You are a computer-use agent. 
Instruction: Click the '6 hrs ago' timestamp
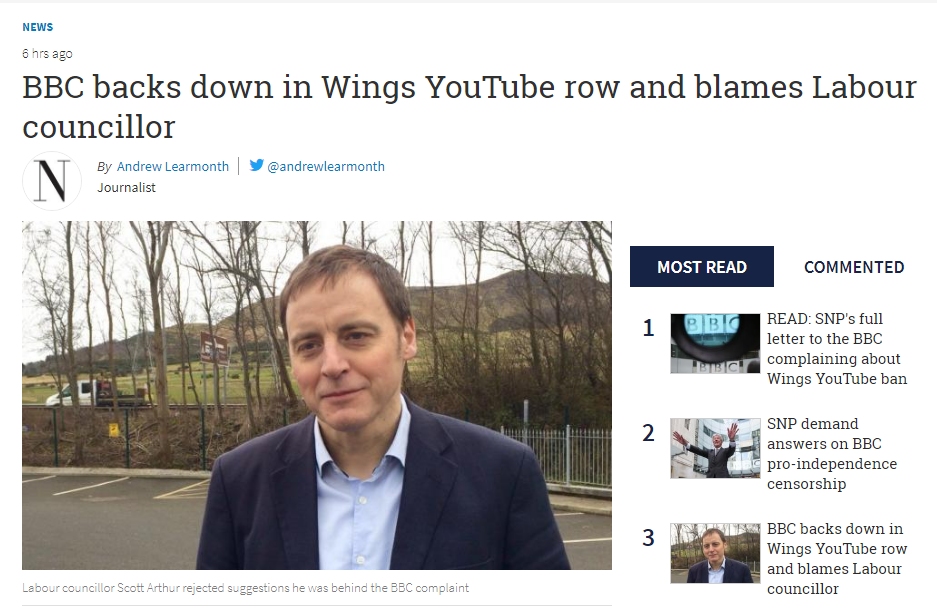(47, 53)
